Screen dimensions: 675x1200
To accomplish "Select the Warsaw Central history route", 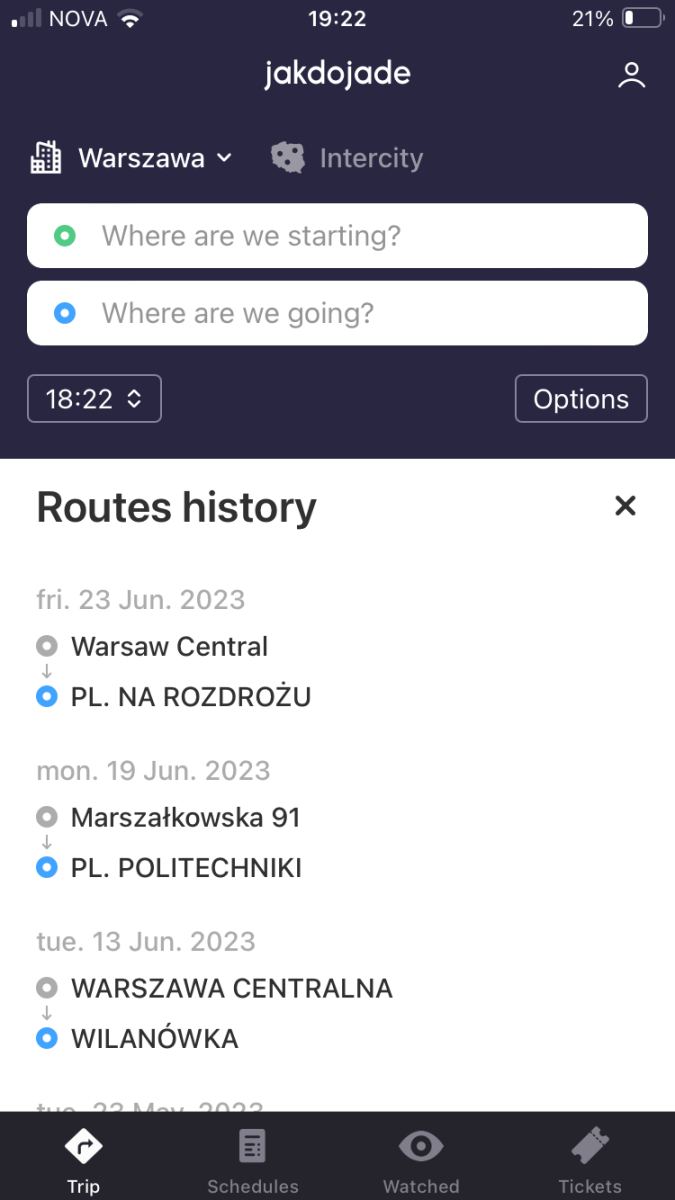I will tap(174, 672).
